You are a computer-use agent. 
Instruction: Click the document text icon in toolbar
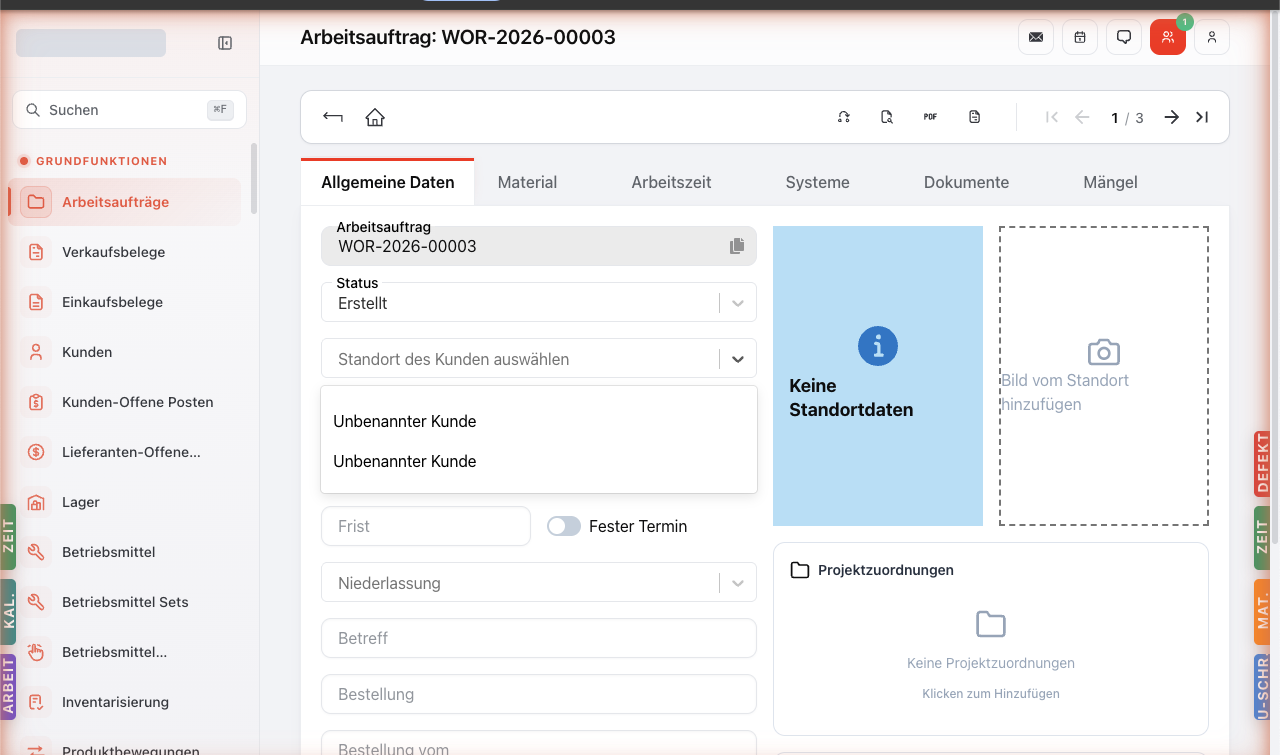(x=974, y=117)
